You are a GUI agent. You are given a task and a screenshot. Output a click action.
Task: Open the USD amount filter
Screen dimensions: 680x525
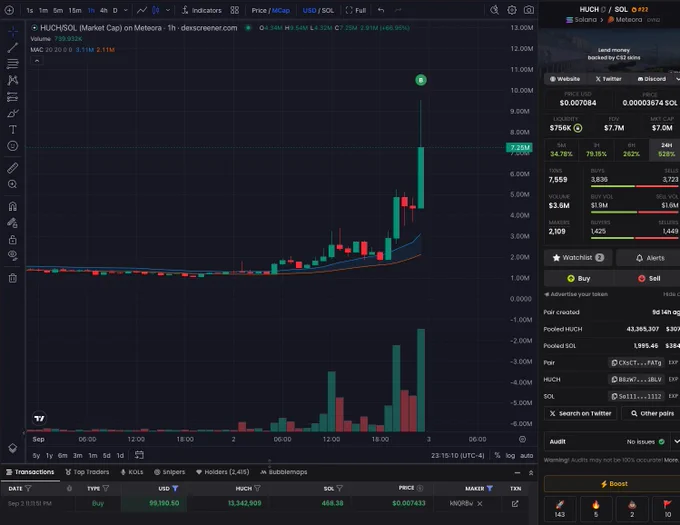pos(175,489)
